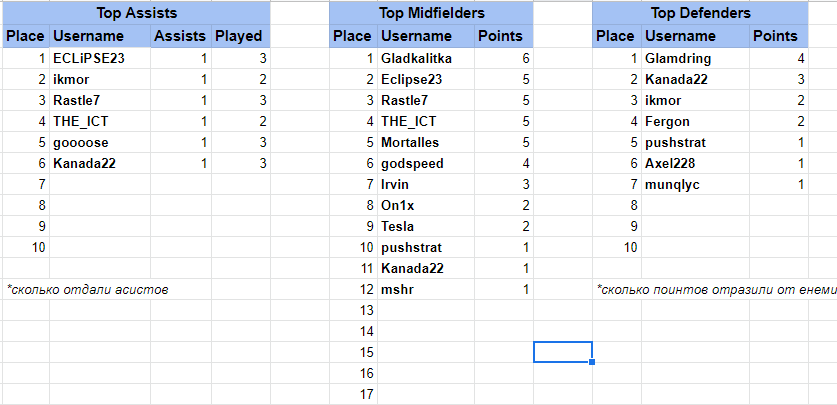
Task: Click the Assists column header
Action: [180, 36]
